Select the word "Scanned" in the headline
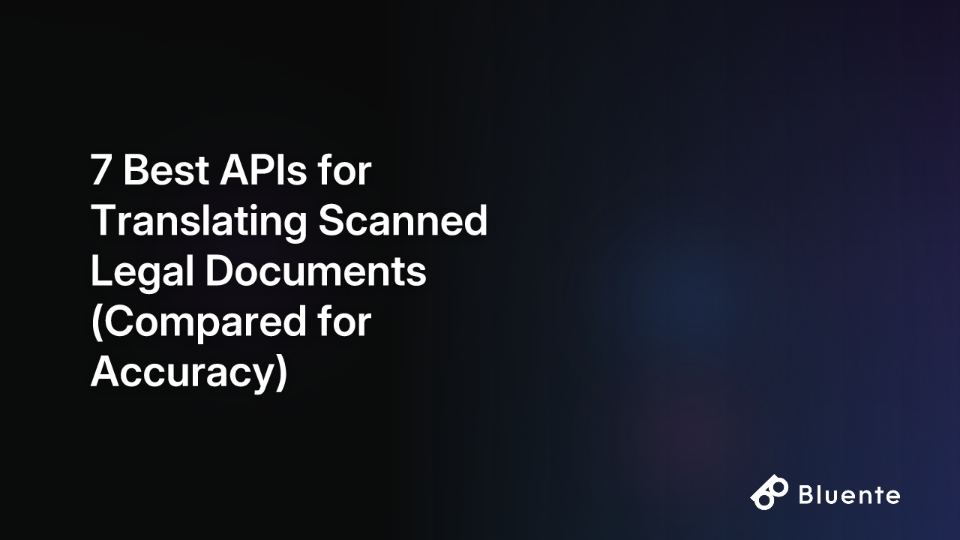 pos(403,220)
